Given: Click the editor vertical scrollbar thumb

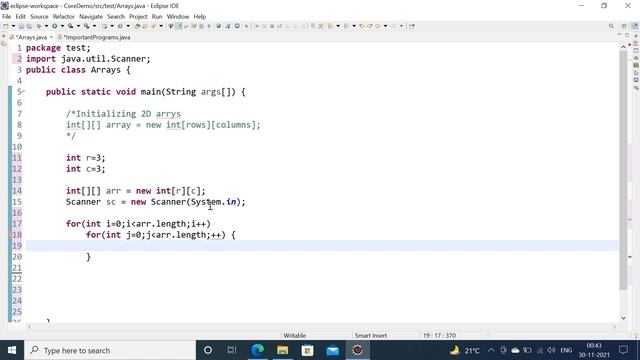Looking at the screenshot, I should [x=623, y=170].
